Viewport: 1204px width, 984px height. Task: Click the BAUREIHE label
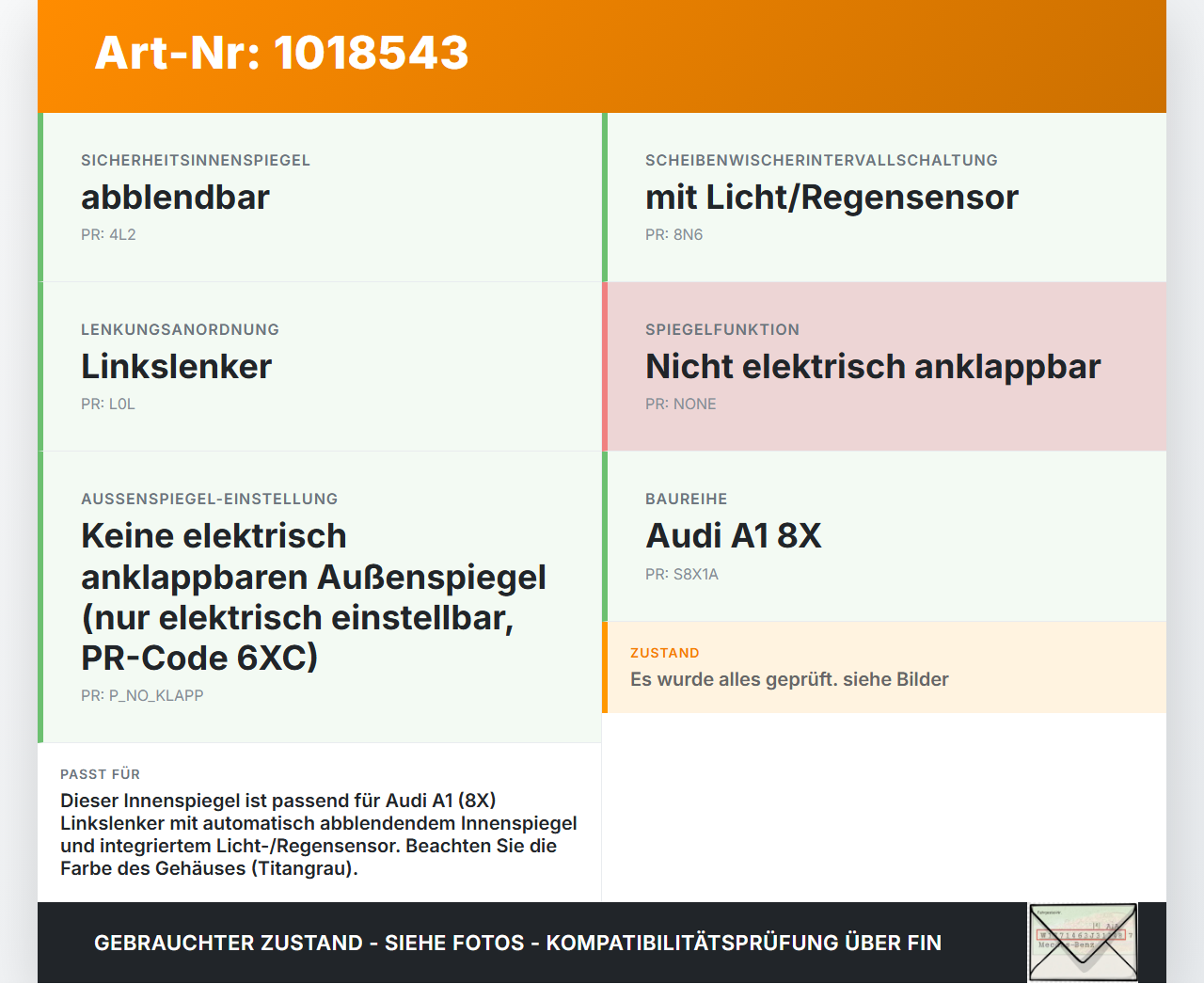(x=686, y=499)
